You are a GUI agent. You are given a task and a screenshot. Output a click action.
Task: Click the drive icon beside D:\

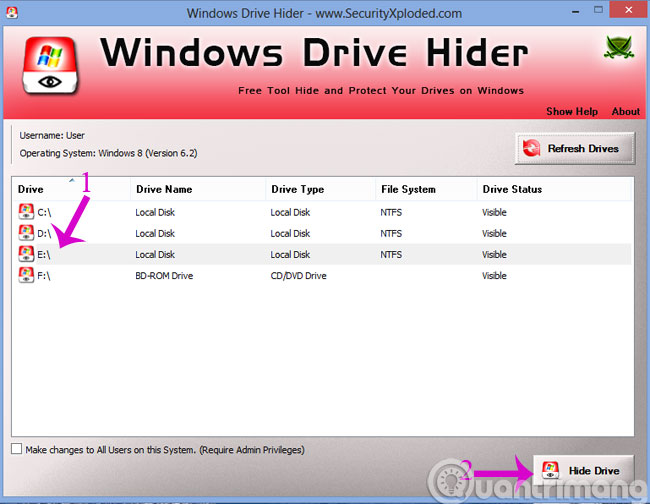26,233
